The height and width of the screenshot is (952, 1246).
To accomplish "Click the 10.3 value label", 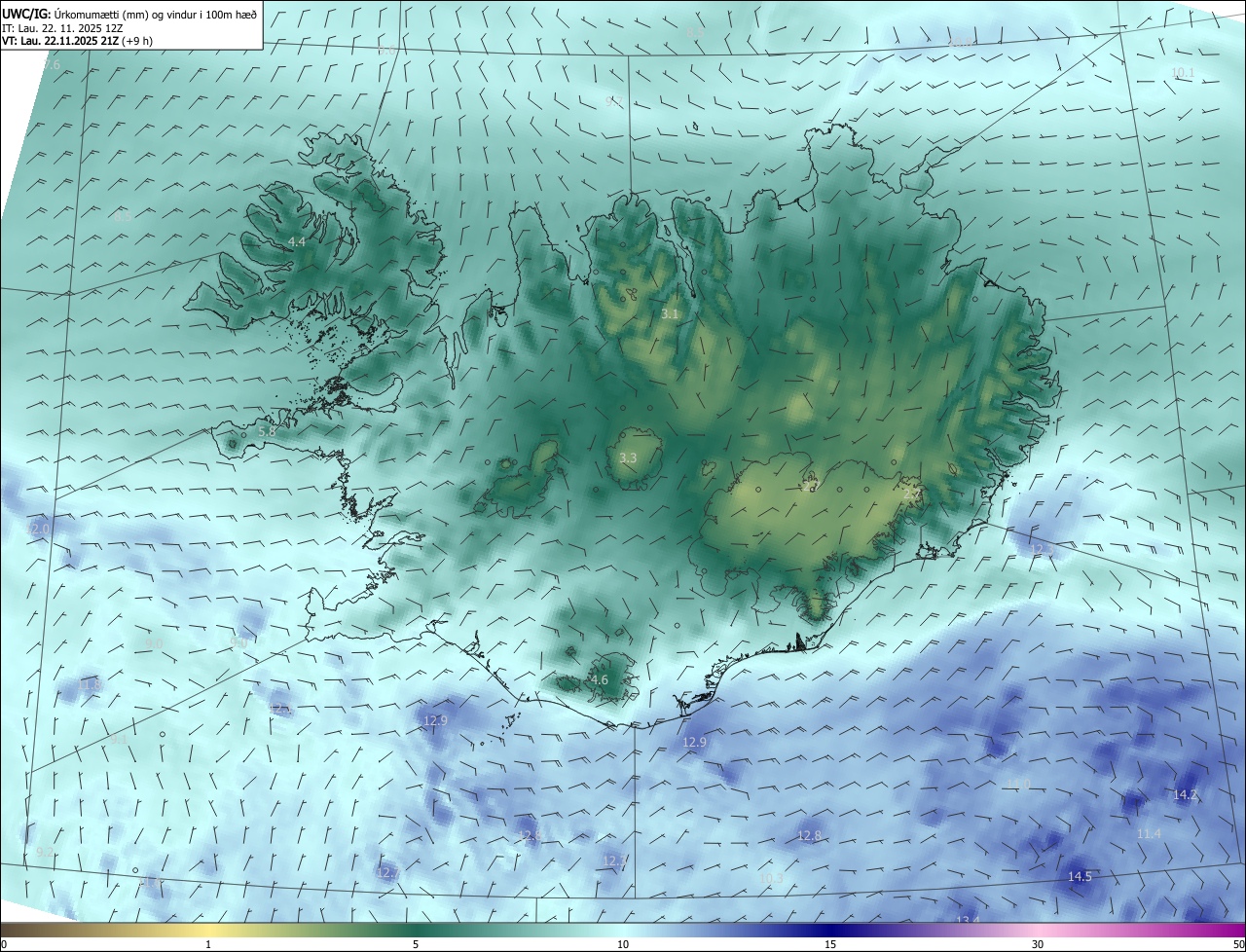I will coord(771,878).
